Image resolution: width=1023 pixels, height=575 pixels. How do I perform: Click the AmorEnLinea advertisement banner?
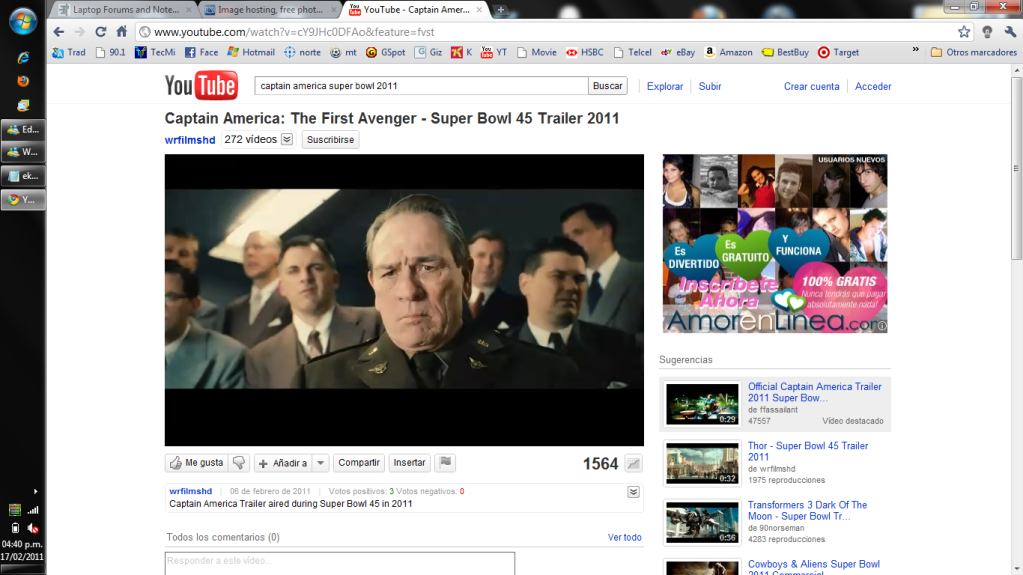coord(775,243)
